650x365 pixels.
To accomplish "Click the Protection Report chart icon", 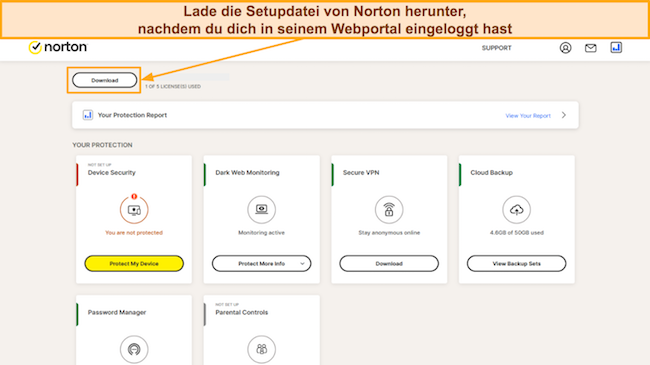I will tap(87, 115).
